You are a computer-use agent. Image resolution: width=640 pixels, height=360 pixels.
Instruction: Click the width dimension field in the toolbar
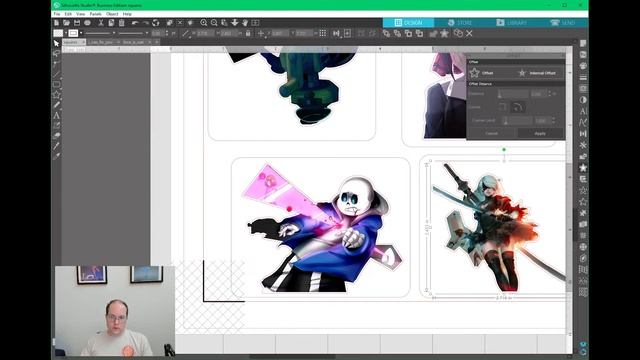(205, 33)
